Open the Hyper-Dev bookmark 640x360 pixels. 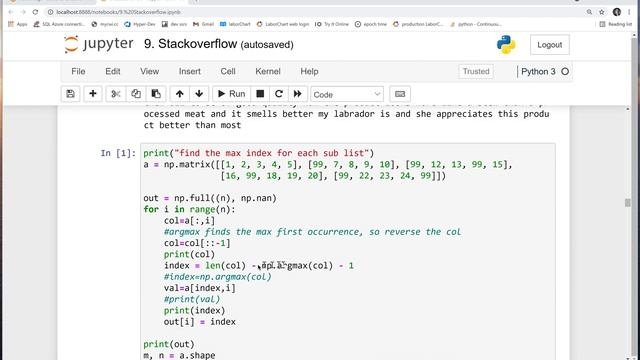click(x=140, y=24)
